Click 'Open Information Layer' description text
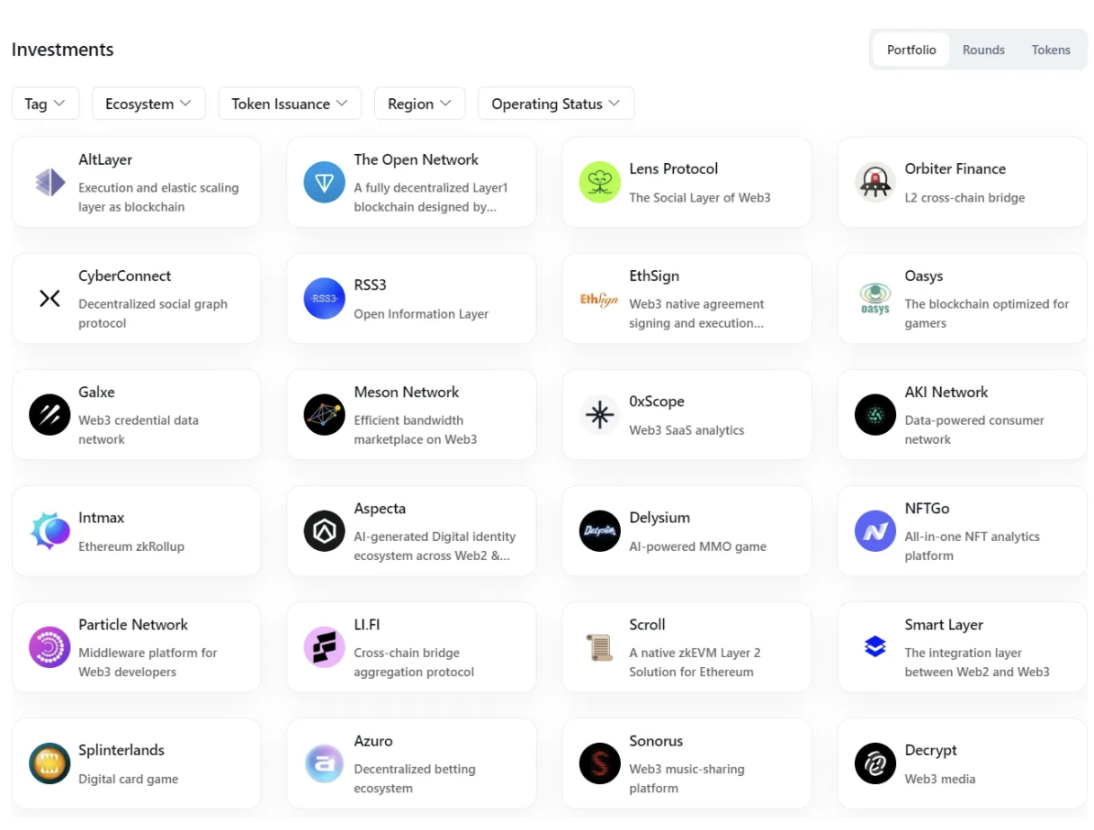1094x830 pixels. point(421,314)
